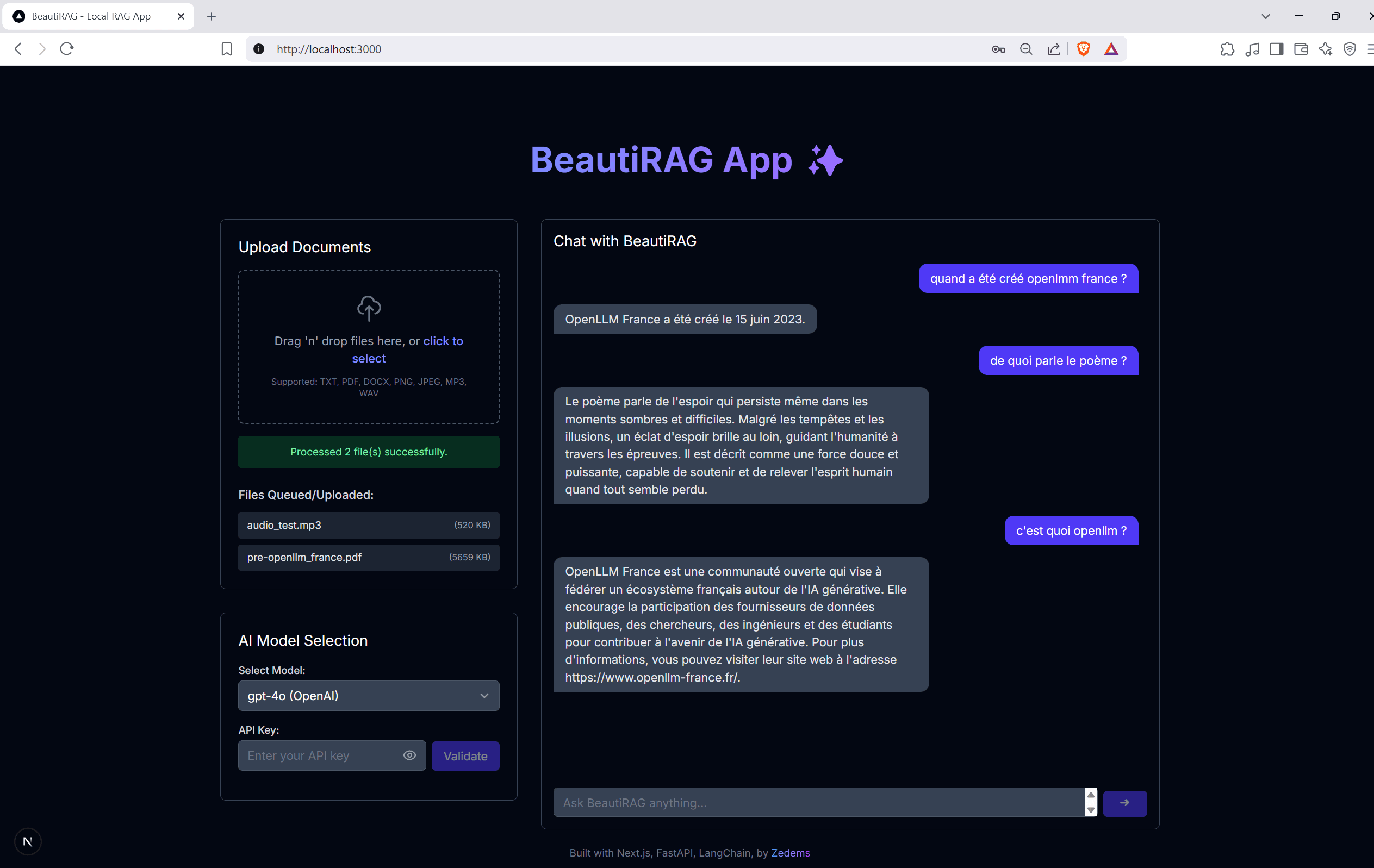Open the Select Model dropdown
The height and width of the screenshot is (868, 1374).
[x=369, y=695]
